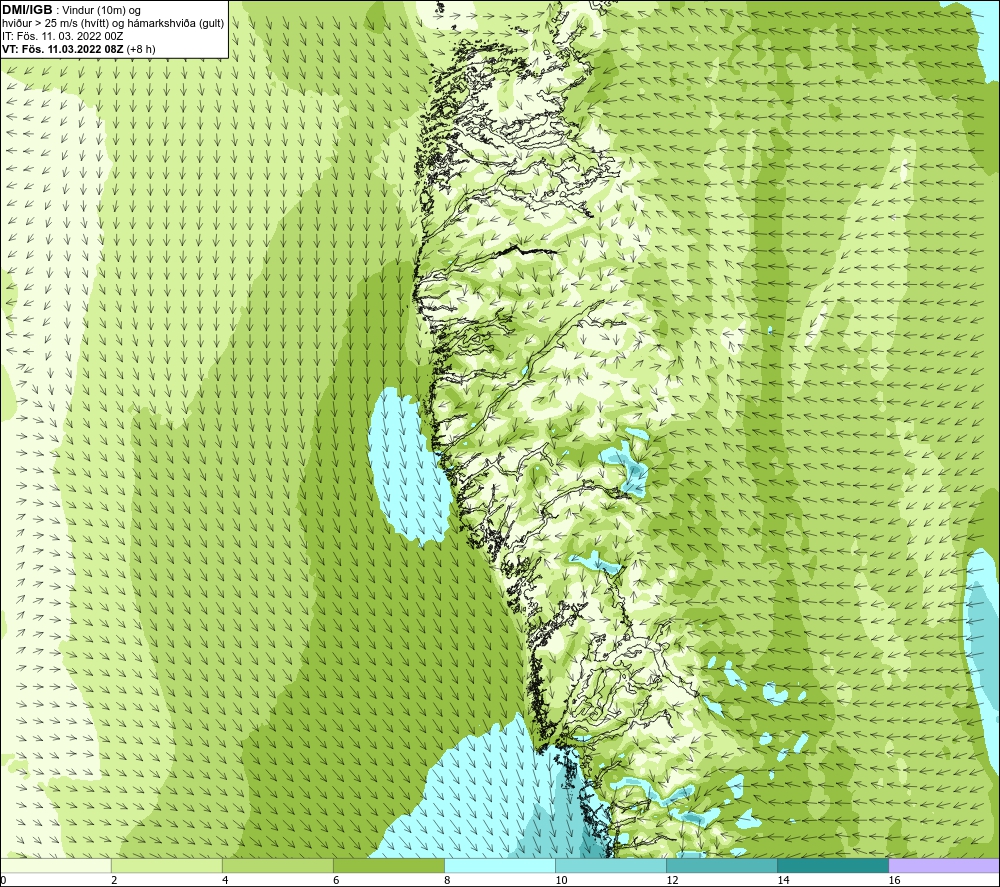Click the "DMI/IGB" title text

27,10
